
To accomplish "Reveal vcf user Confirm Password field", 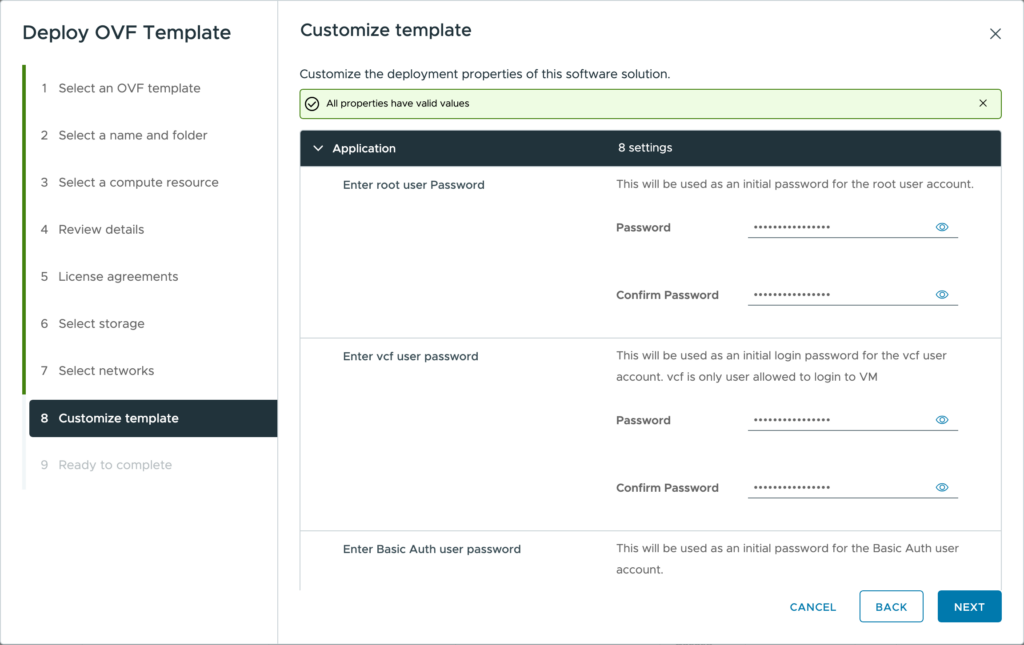I will (942, 488).
